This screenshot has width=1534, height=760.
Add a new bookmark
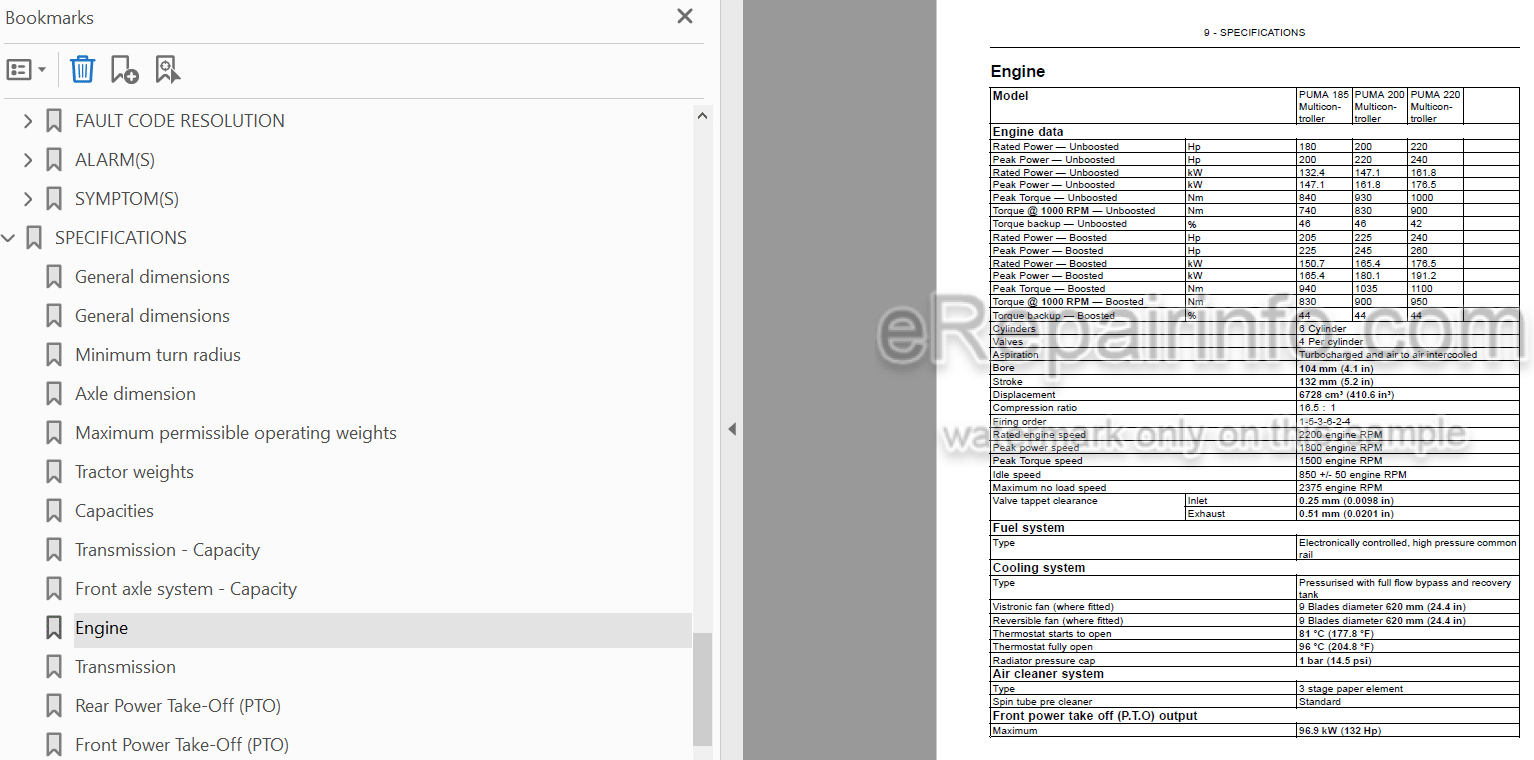click(x=125, y=70)
